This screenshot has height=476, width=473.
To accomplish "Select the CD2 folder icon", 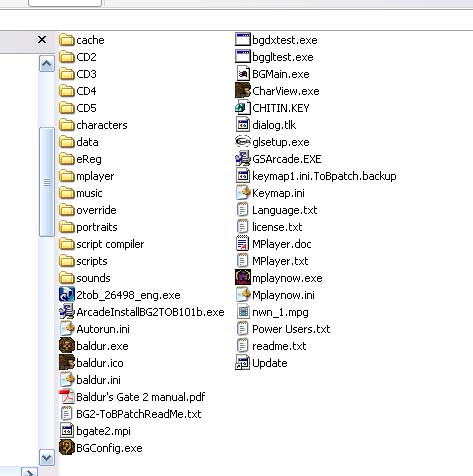I will tap(67, 57).
